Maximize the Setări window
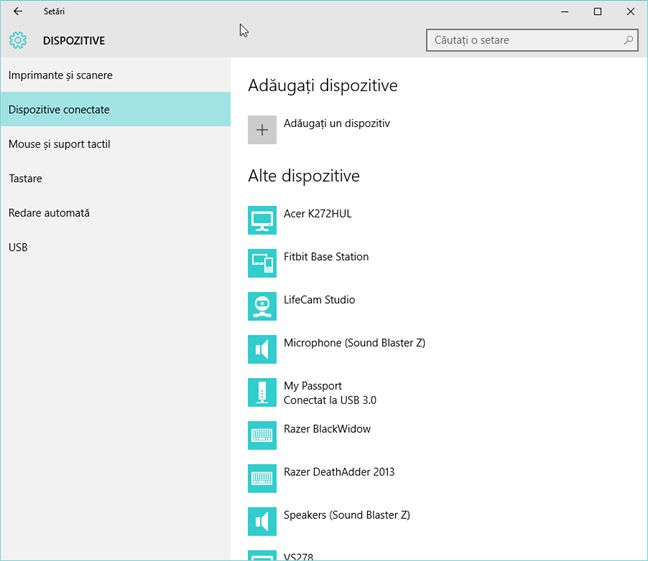The height and width of the screenshot is (561, 648). tap(598, 12)
